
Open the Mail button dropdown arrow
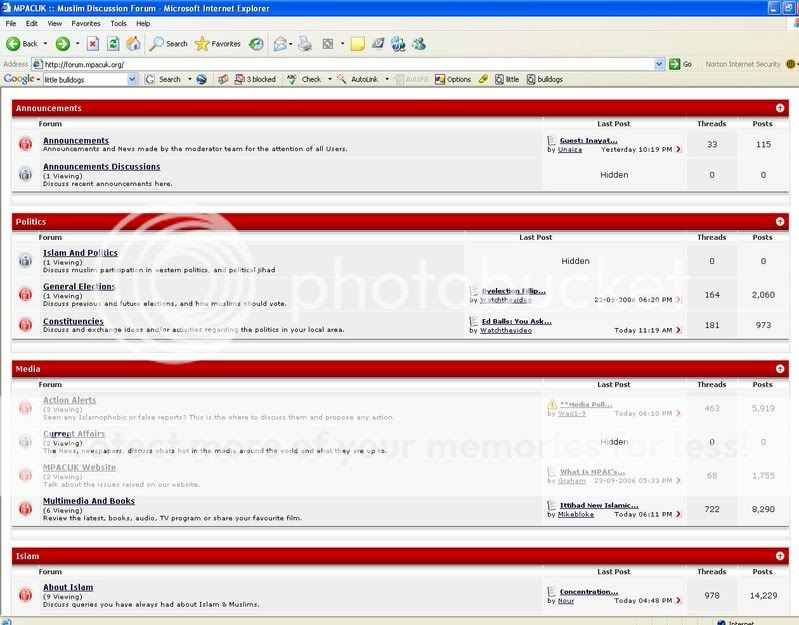pos(290,44)
